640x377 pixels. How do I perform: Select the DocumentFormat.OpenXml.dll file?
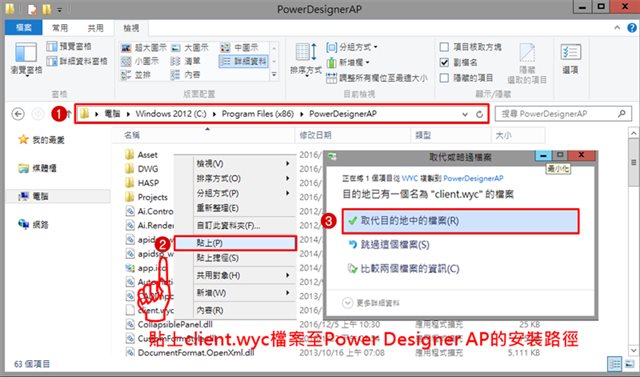point(189,353)
